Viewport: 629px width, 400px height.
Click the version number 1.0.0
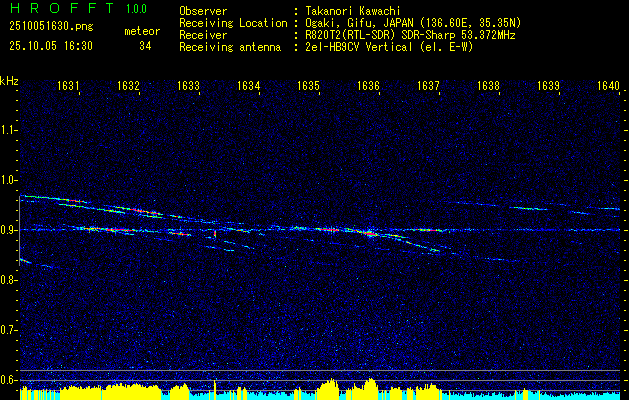[x=136, y=8]
